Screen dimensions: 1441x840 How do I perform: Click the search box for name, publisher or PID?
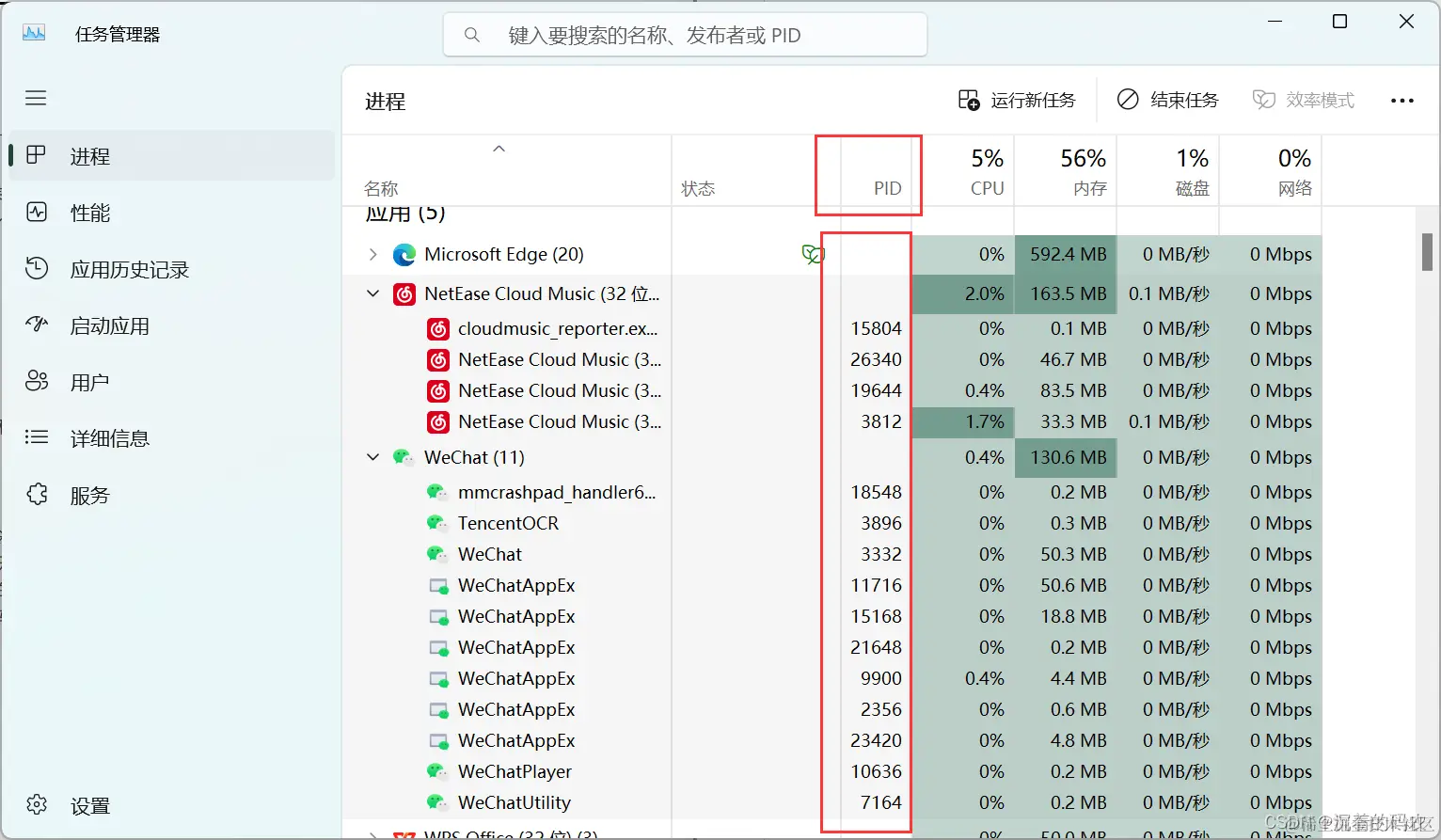click(685, 36)
